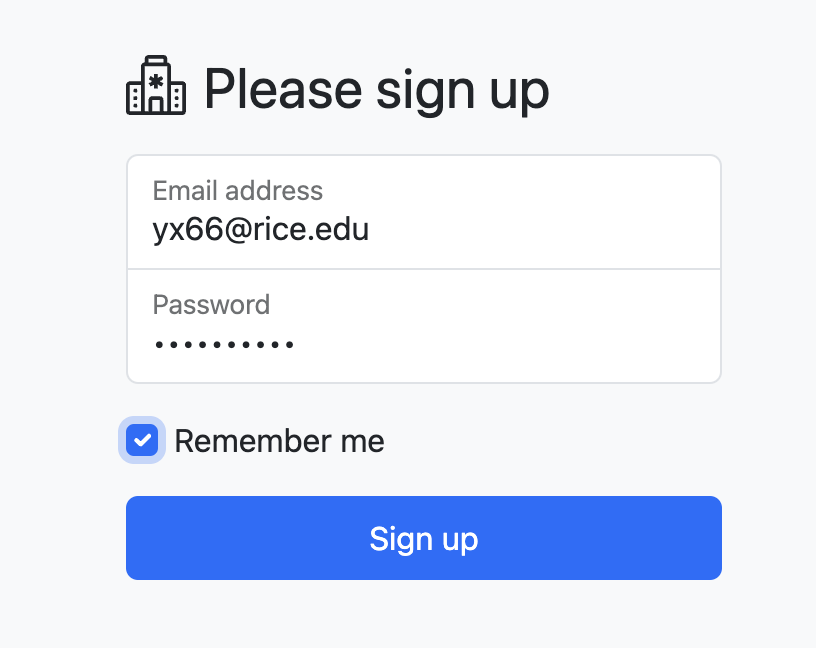Click the "Please sign up" heading

pos(376,90)
